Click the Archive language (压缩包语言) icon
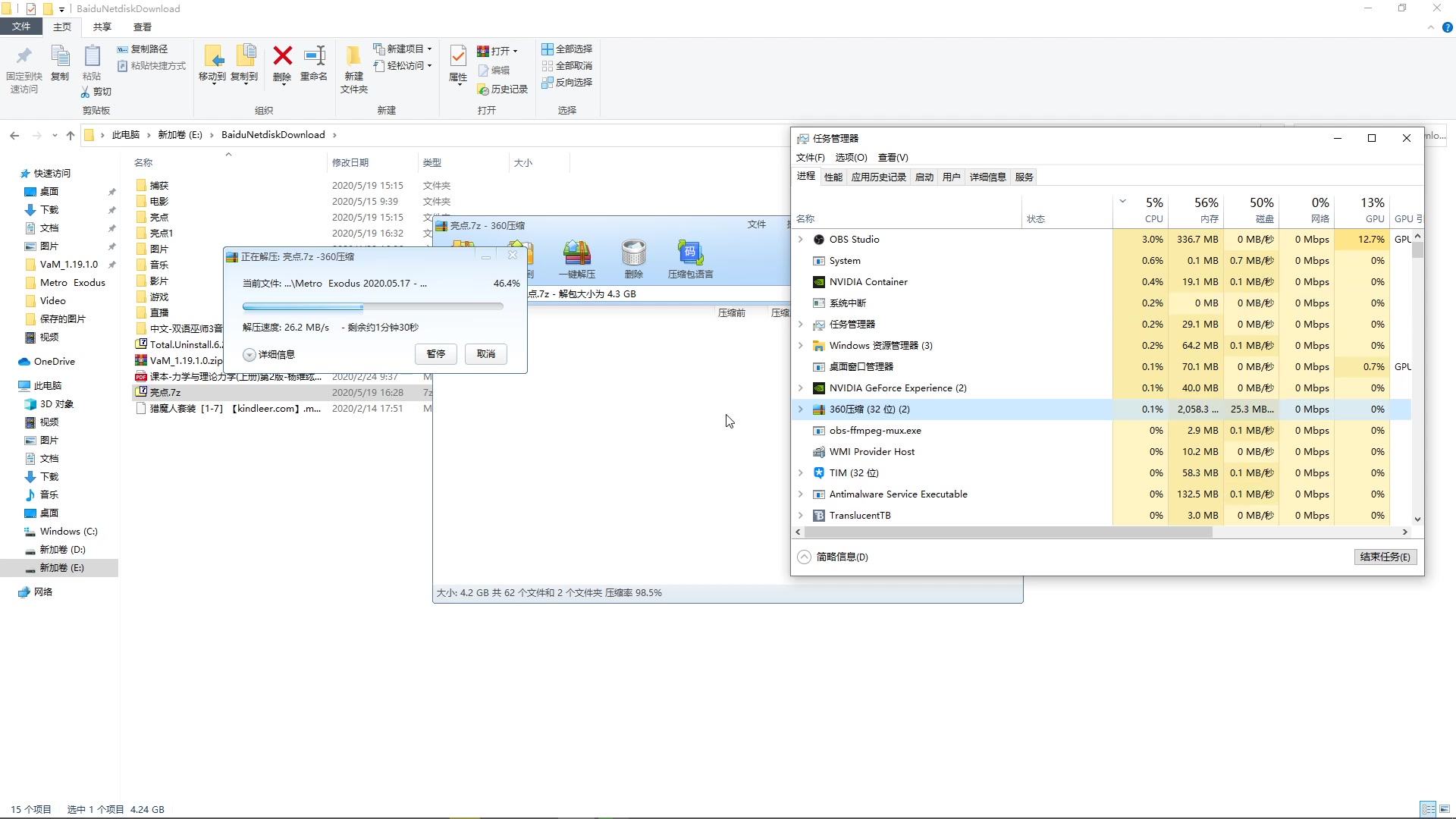Screen dimensions: 1456x819 pos(690,253)
